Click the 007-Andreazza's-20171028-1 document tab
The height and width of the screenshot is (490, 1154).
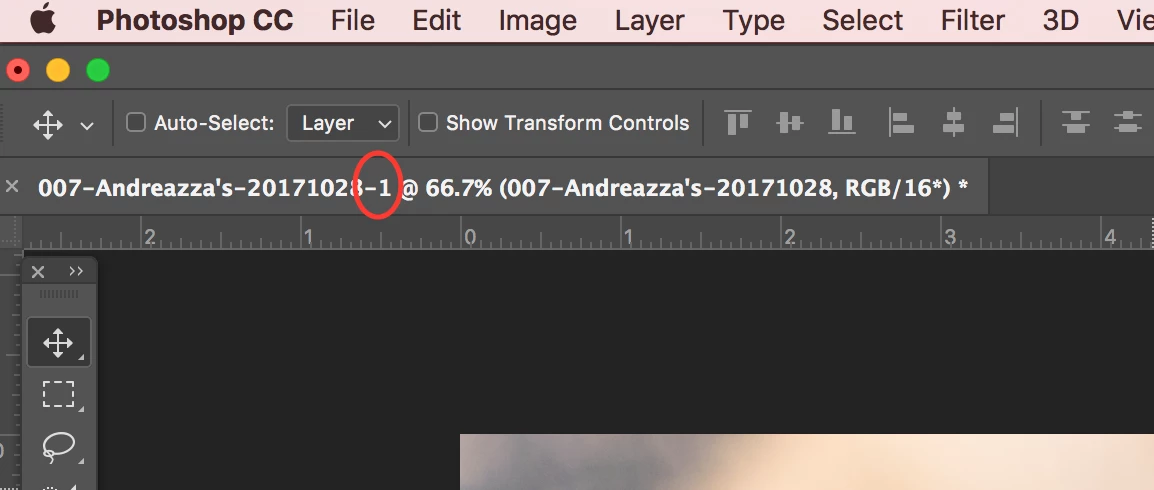click(x=503, y=188)
